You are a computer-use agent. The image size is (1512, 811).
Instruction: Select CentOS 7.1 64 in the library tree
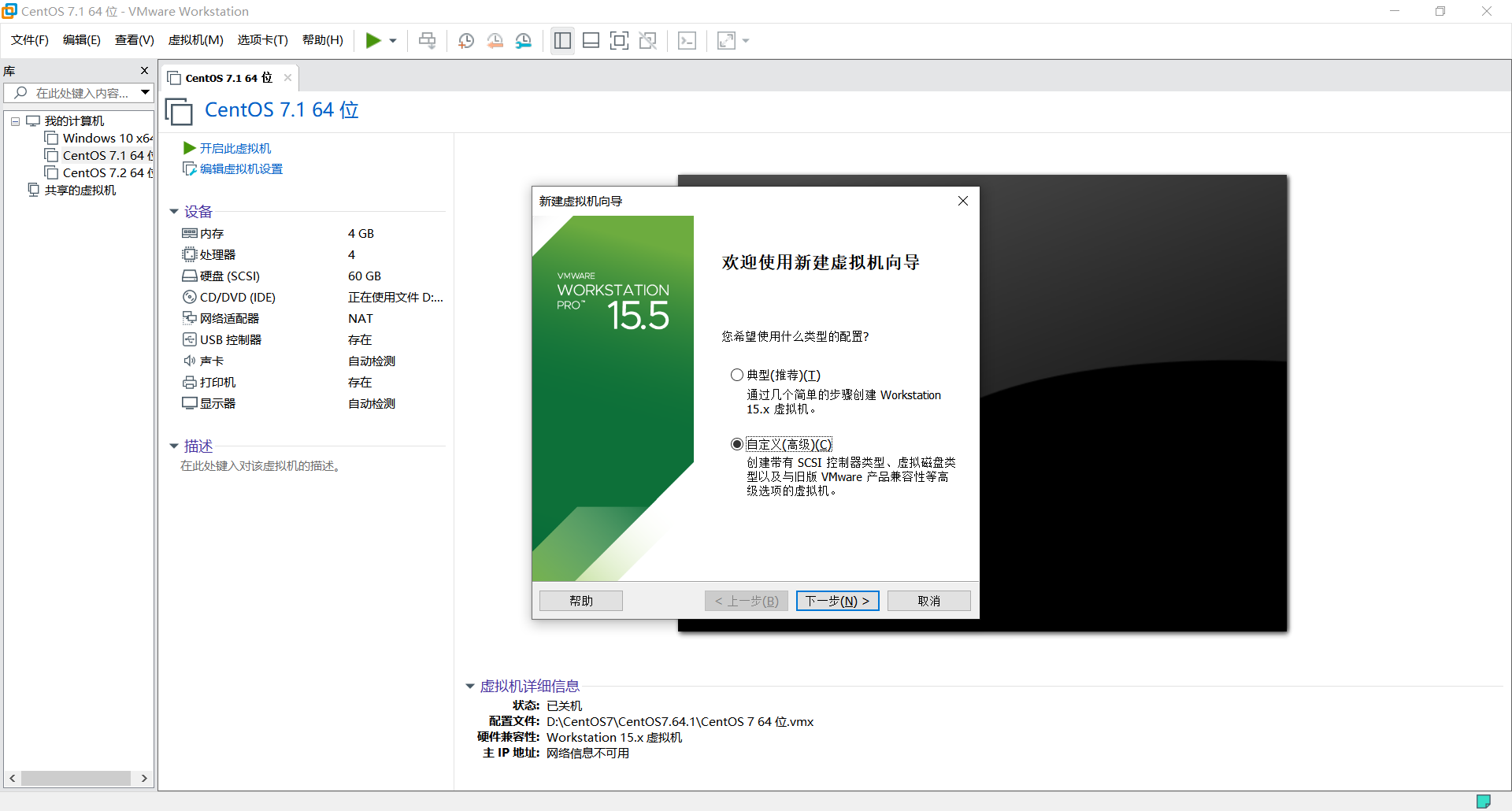tap(99, 156)
